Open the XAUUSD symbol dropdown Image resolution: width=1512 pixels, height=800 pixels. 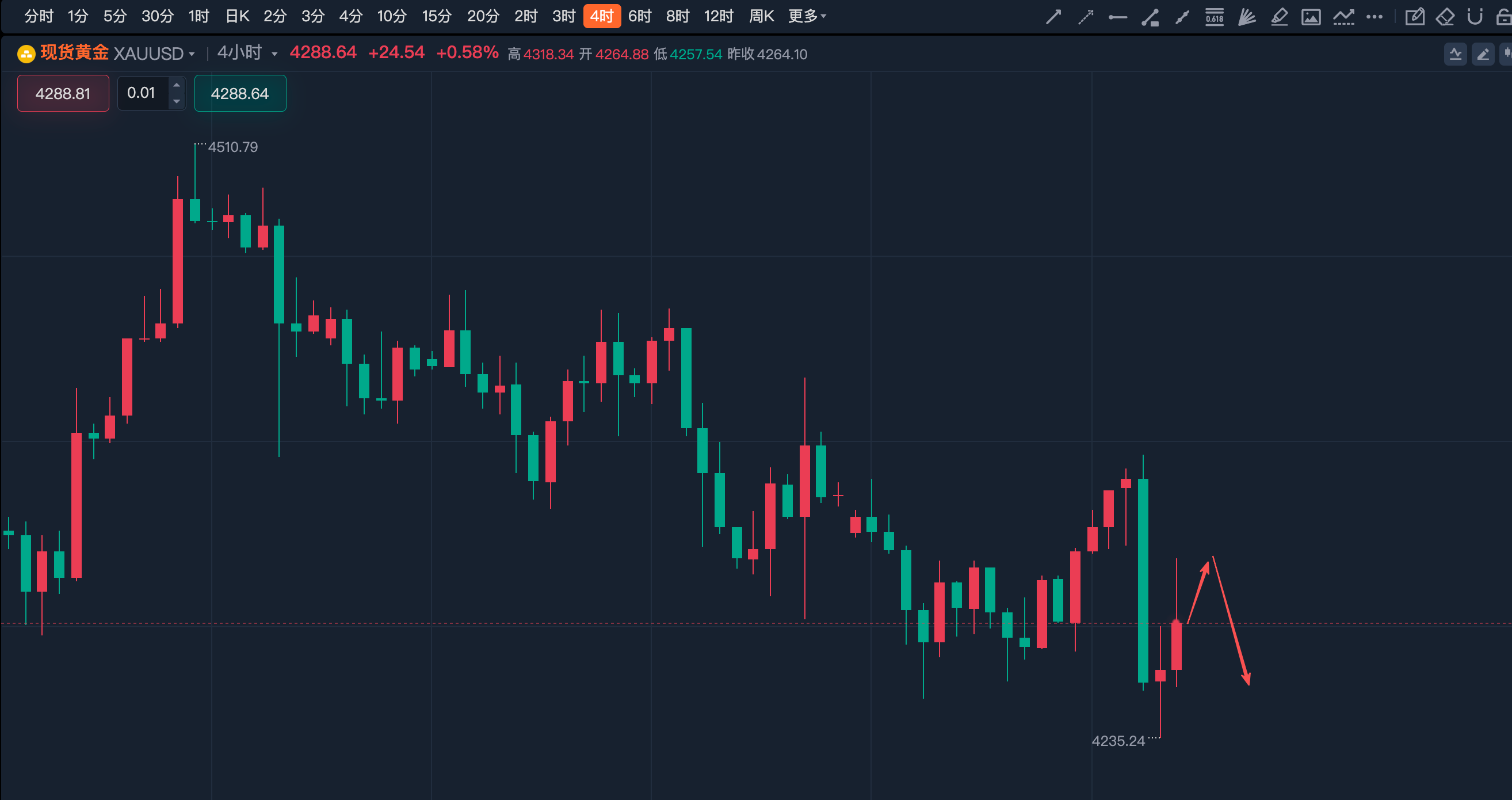pyautogui.click(x=154, y=54)
